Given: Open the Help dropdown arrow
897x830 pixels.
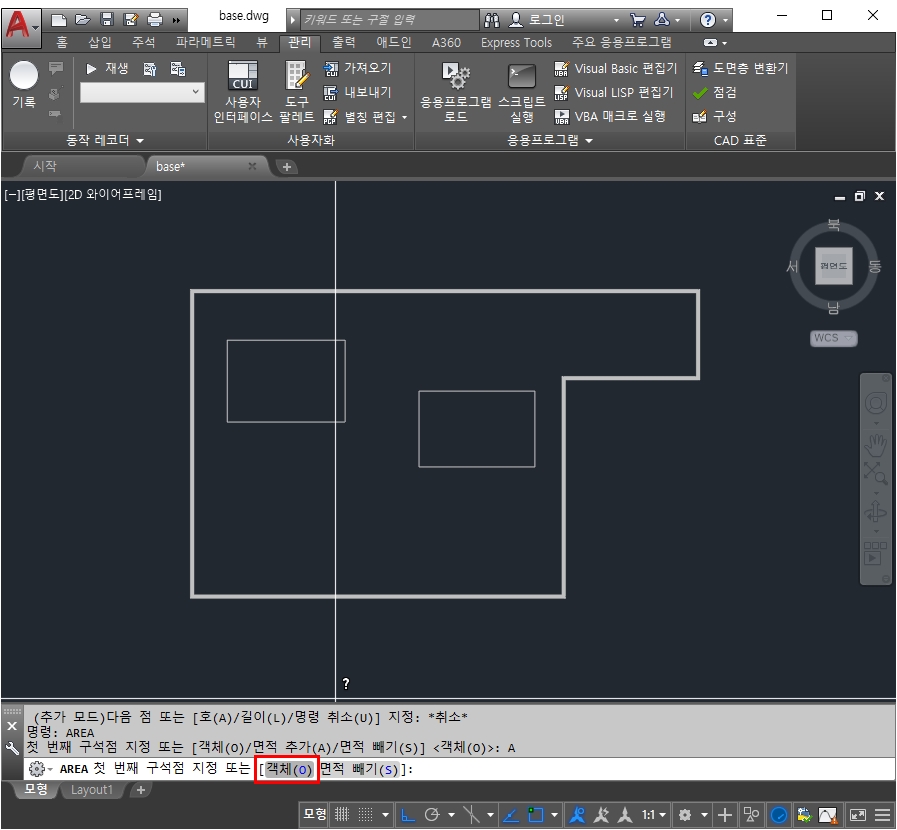Looking at the screenshot, I should click(725, 21).
